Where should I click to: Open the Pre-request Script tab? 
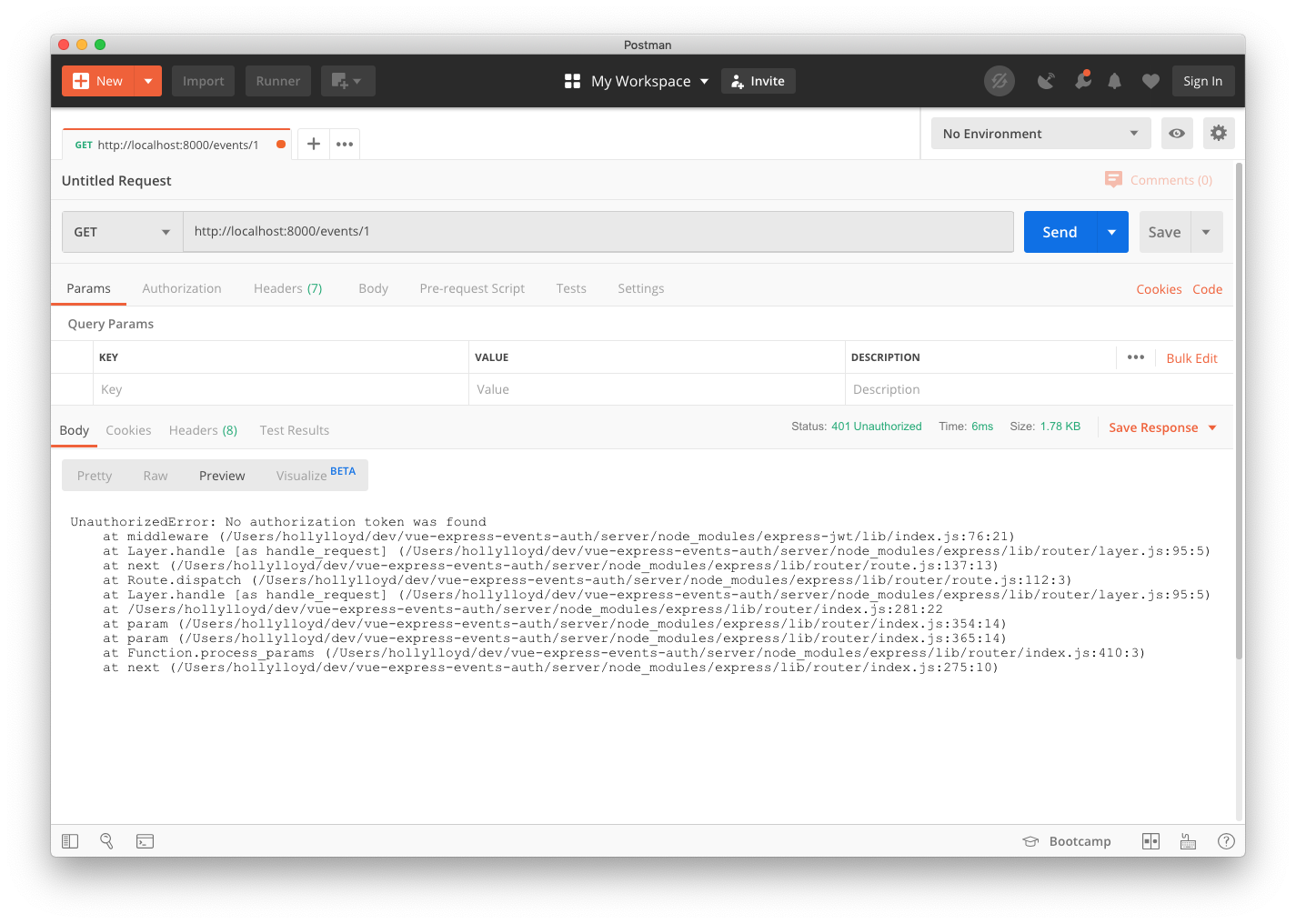472,288
